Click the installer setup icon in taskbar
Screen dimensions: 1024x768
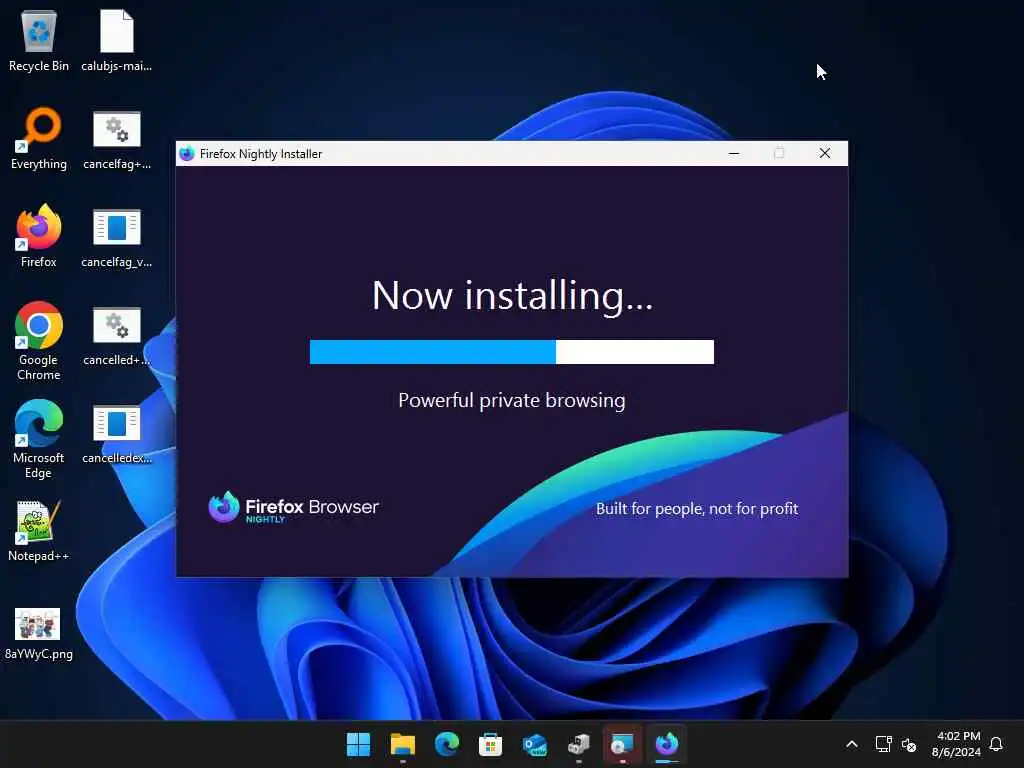(x=579, y=744)
